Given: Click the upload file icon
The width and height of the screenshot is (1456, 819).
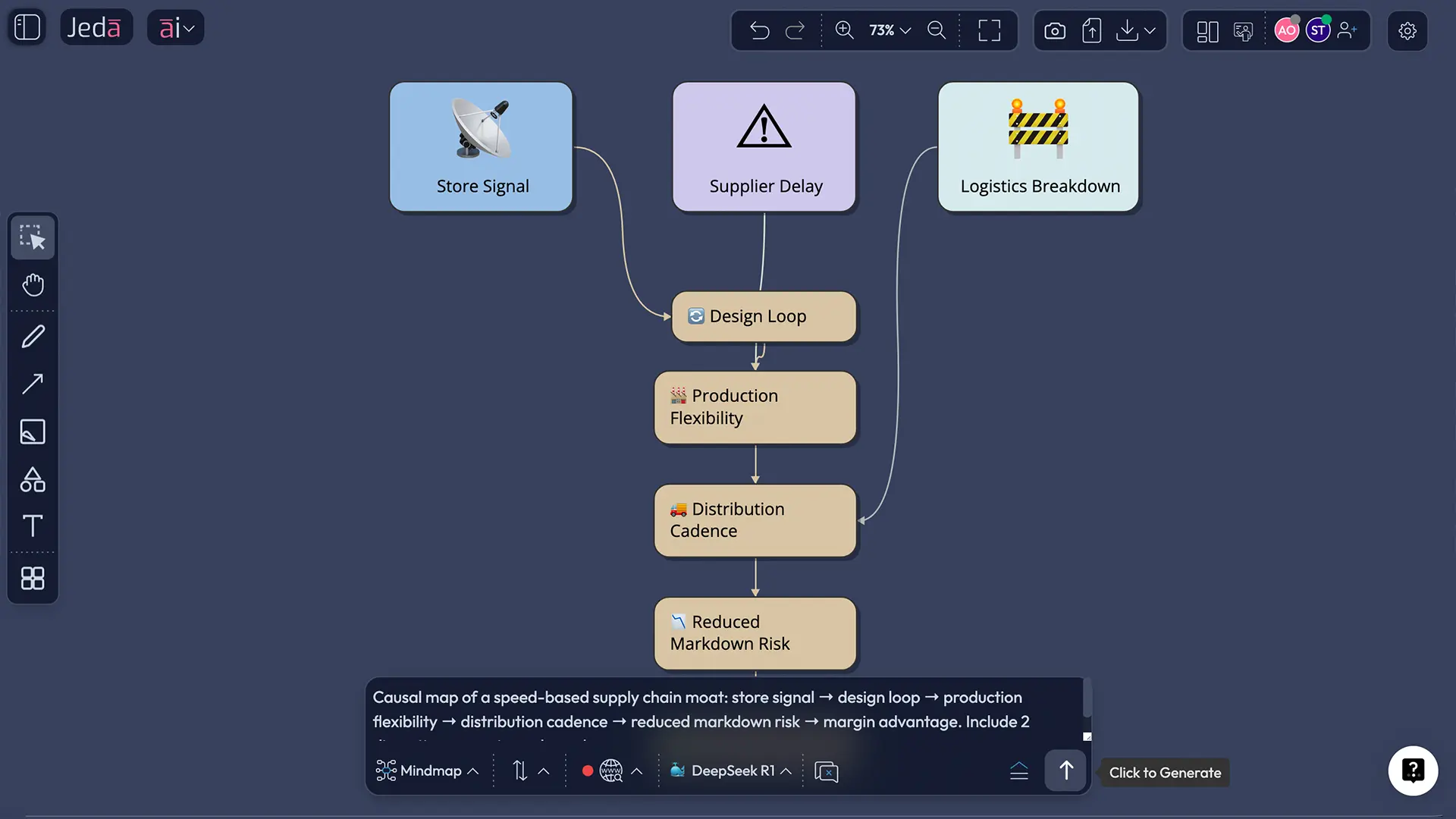Looking at the screenshot, I should click(x=1092, y=30).
